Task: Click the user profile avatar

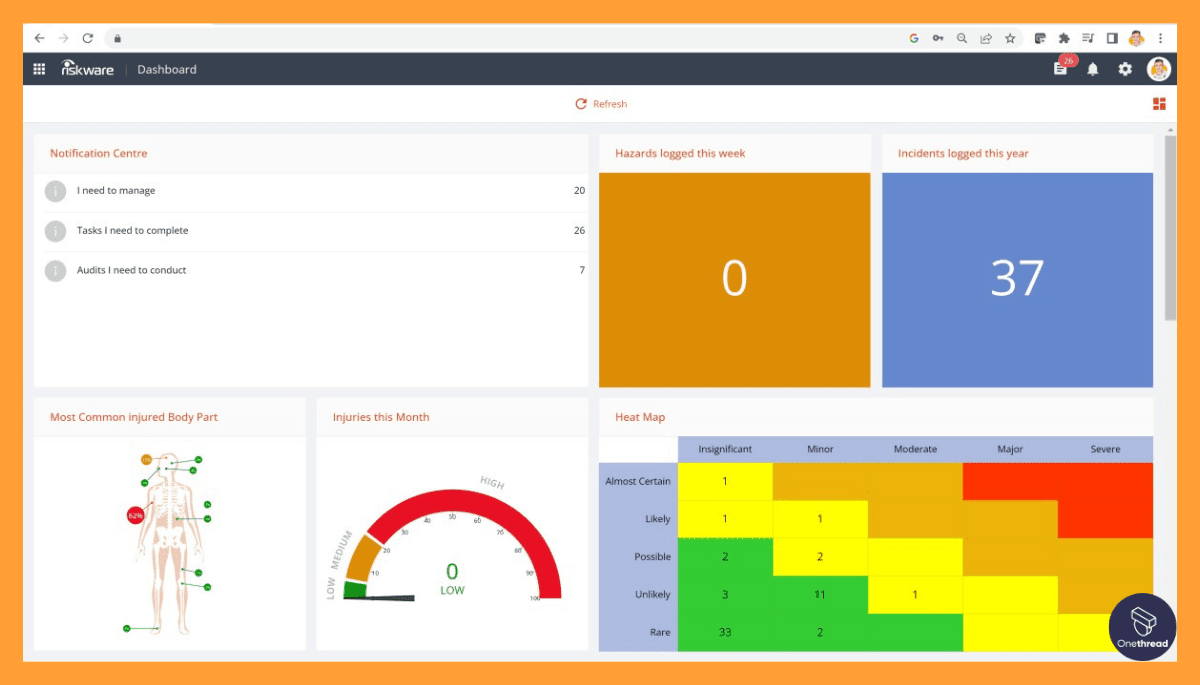Action: [x=1158, y=69]
